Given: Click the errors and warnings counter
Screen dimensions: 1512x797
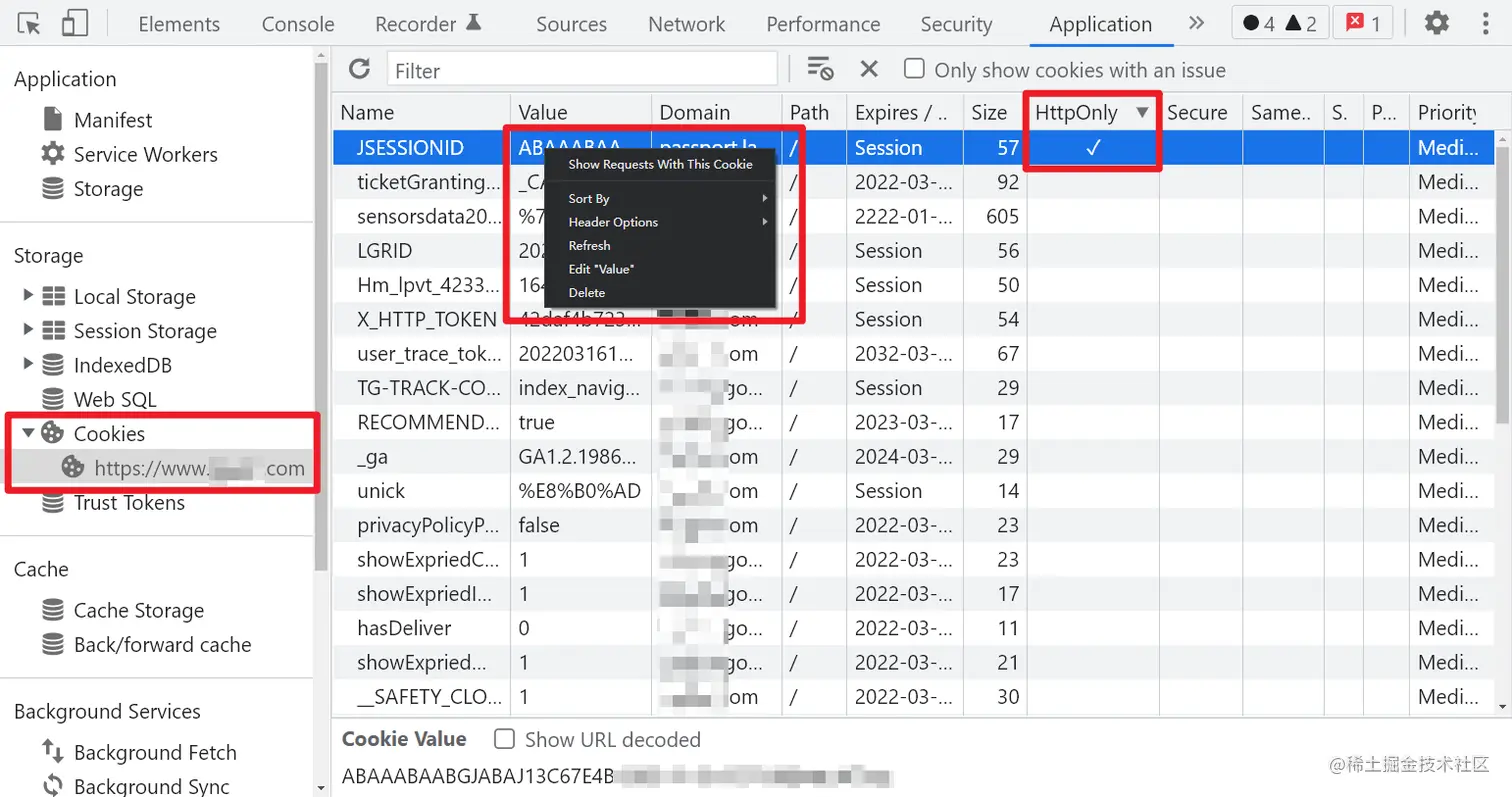Looking at the screenshot, I should tap(1280, 23).
